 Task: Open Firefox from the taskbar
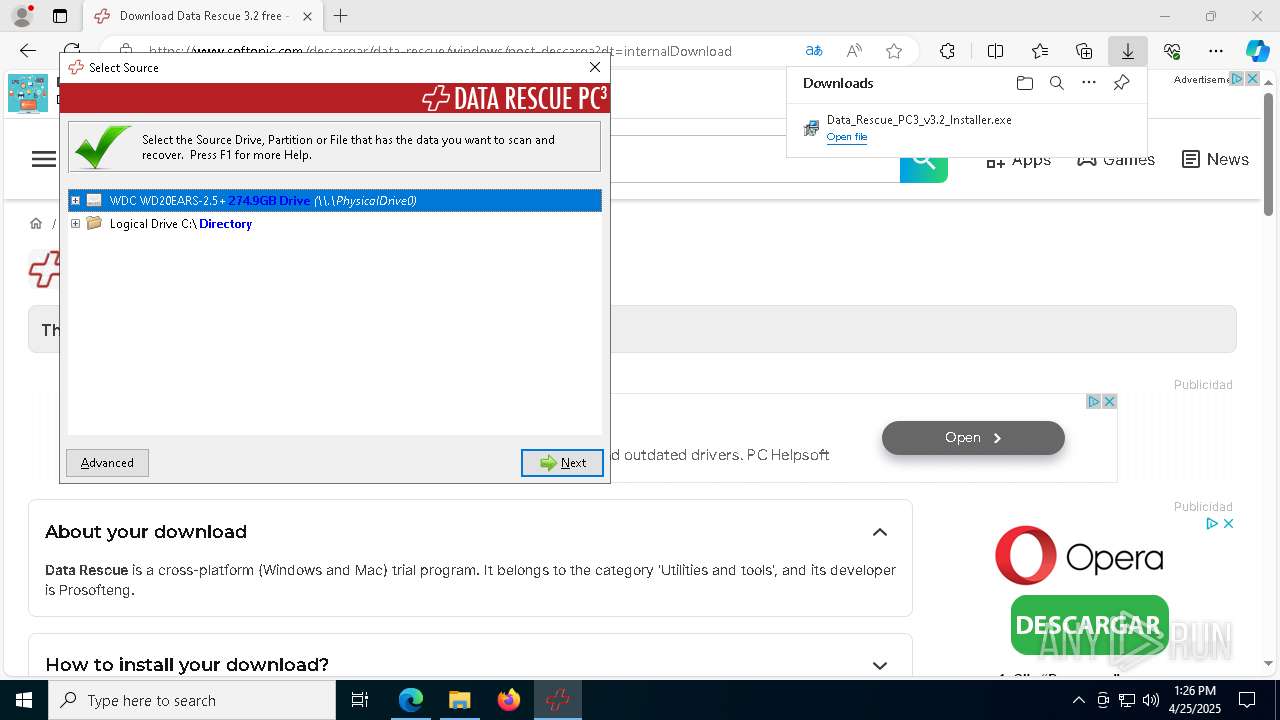point(509,700)
